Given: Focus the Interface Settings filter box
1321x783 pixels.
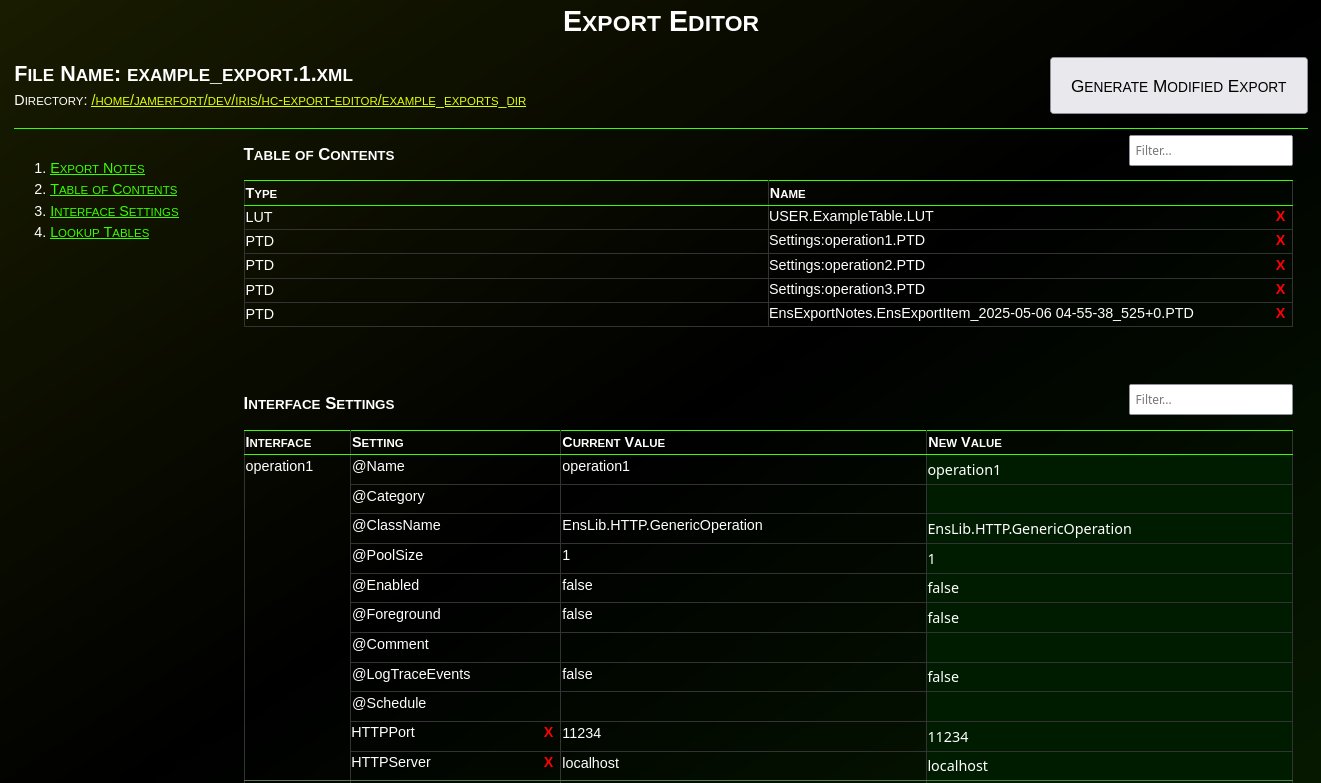Looking at the screenshot, I should pos(1210,399).
